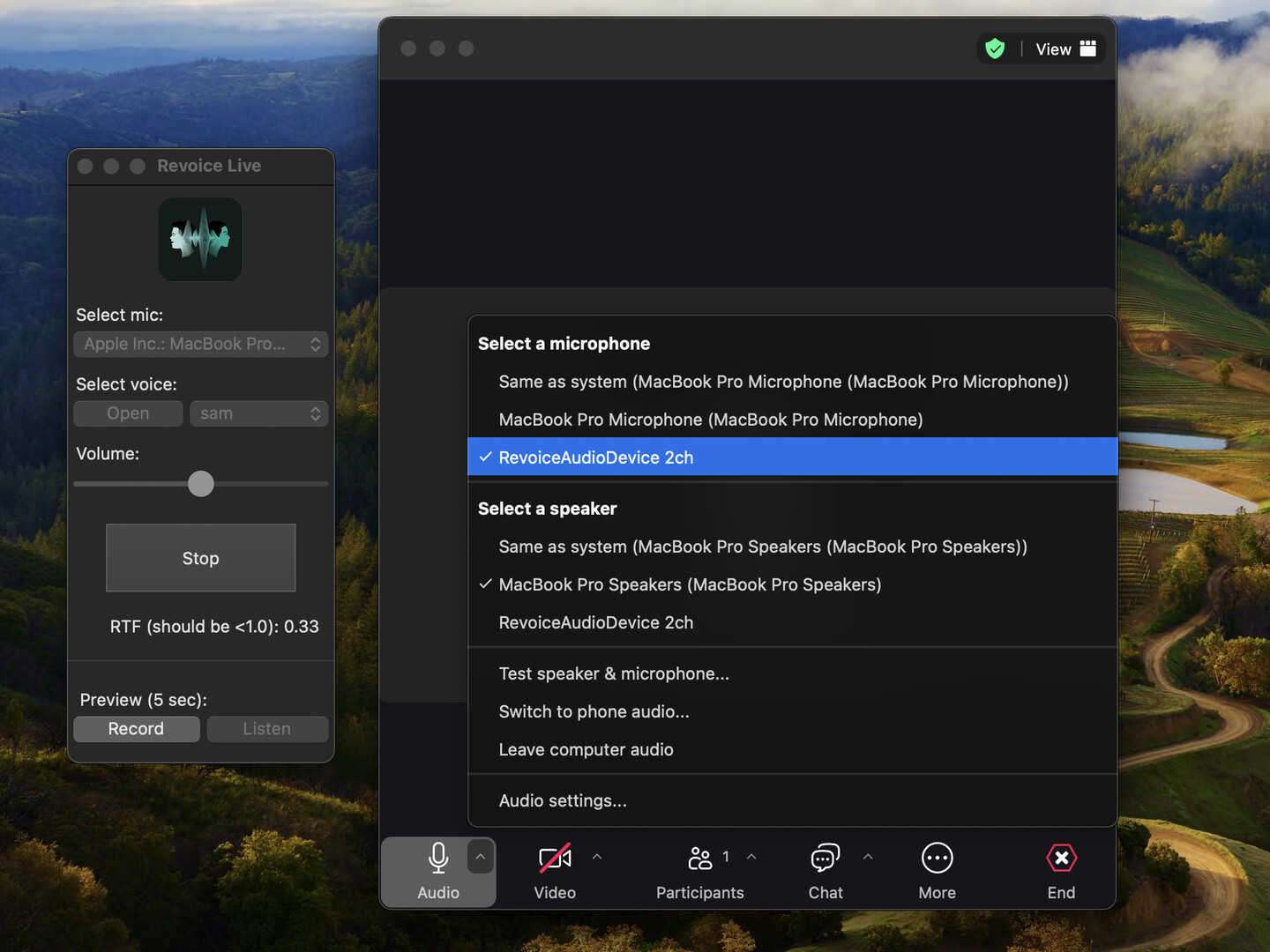The image size is (1270, 952).
Task: Select RevoiceAudioDevice 2ch speaker
Action: point(792,622)
